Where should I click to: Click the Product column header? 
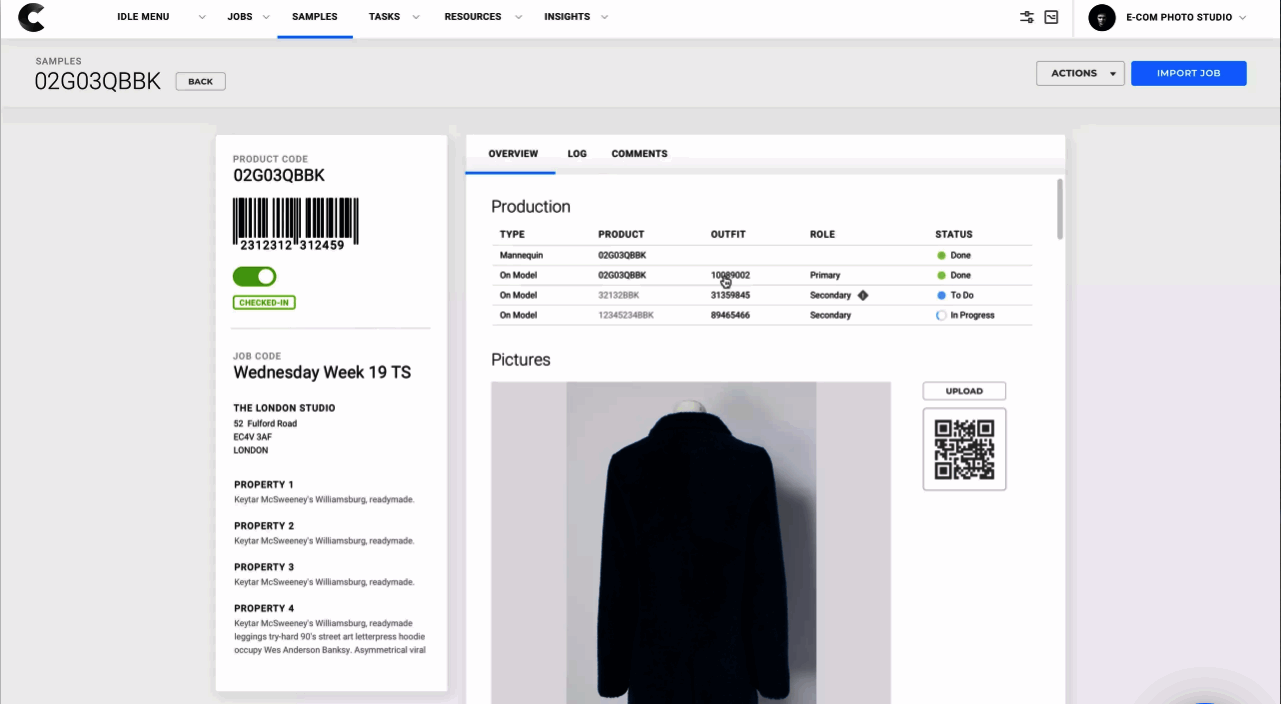coord(621,234)
